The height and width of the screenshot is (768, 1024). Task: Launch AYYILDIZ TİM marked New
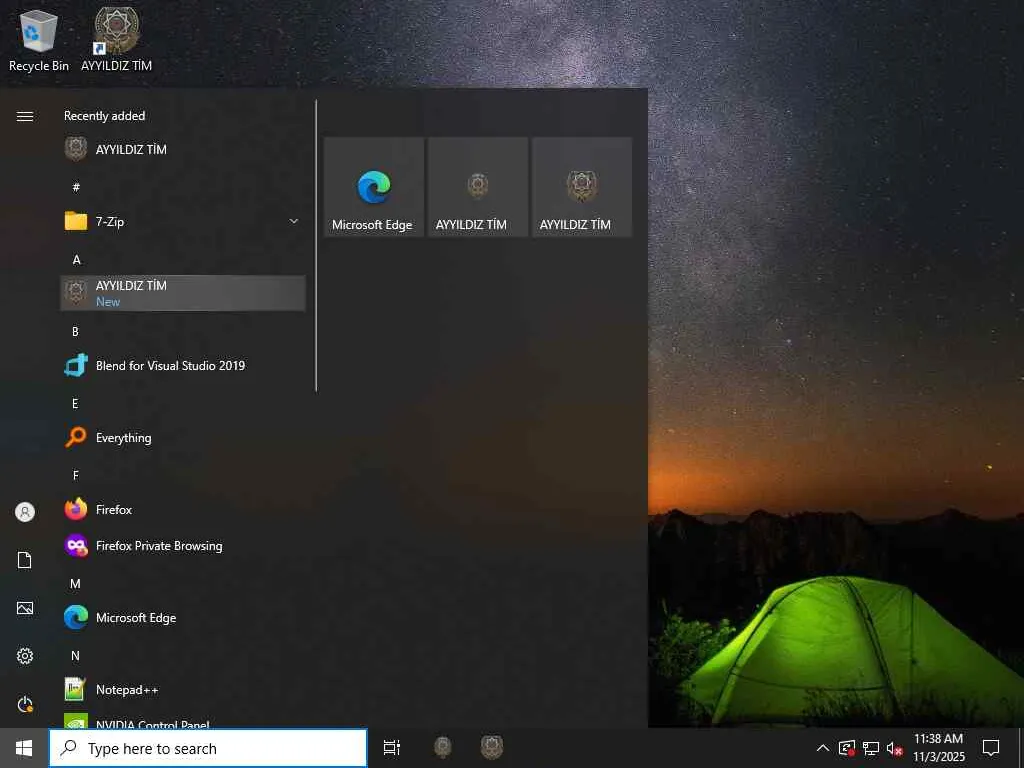coord(183,293)
